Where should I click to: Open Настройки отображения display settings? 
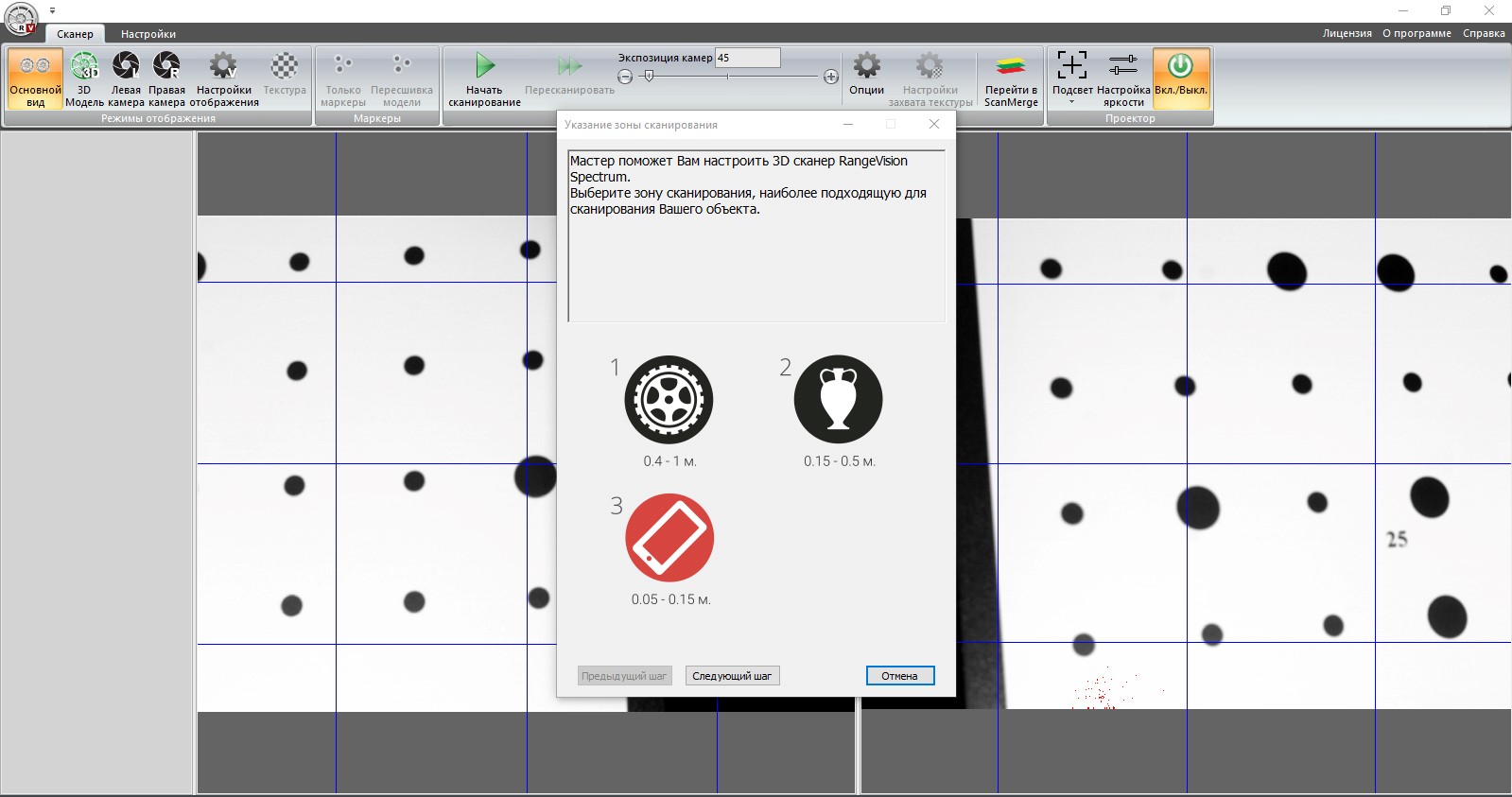coord(224,78)
